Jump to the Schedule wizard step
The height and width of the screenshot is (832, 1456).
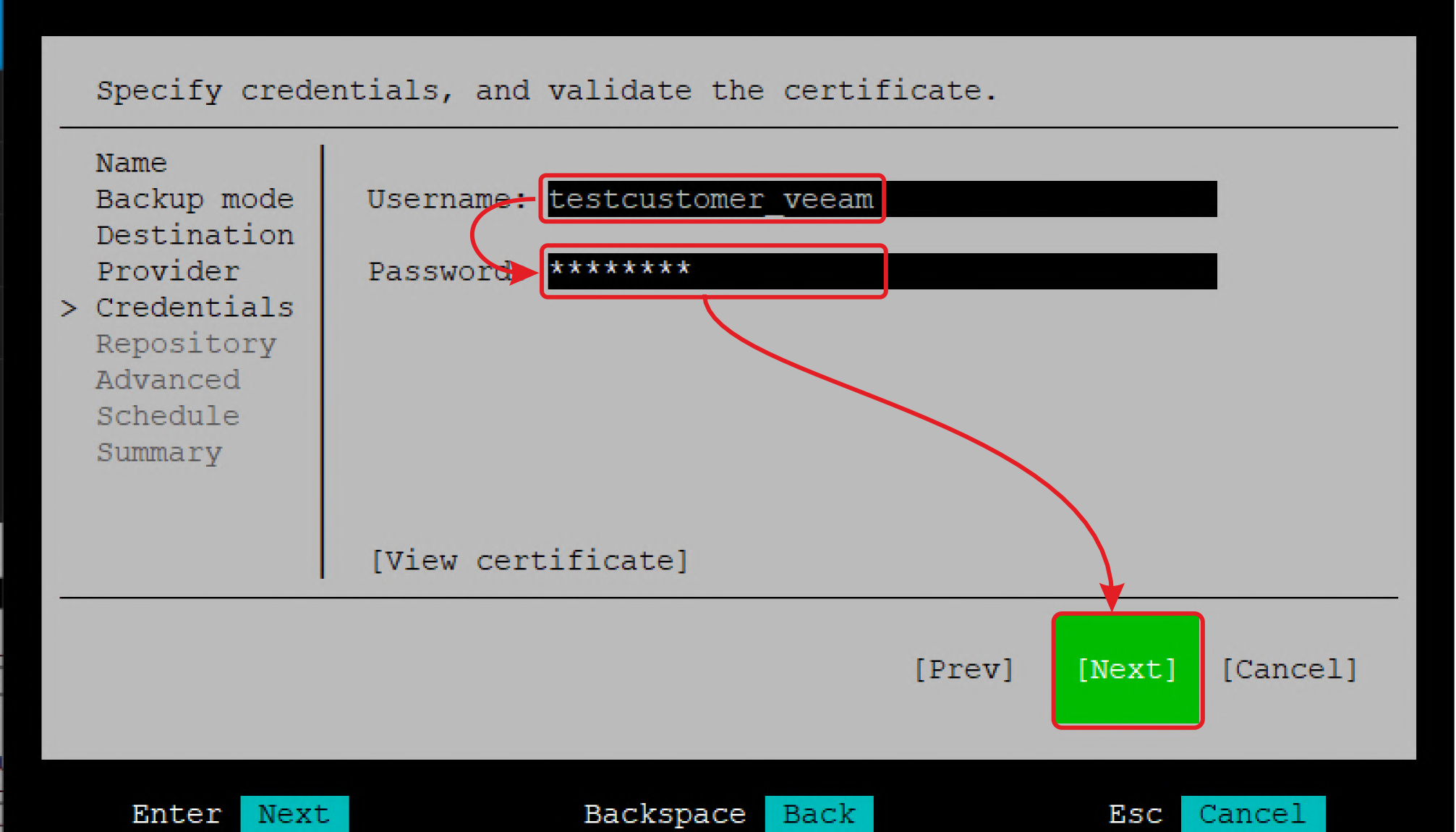tap(168, 416)
